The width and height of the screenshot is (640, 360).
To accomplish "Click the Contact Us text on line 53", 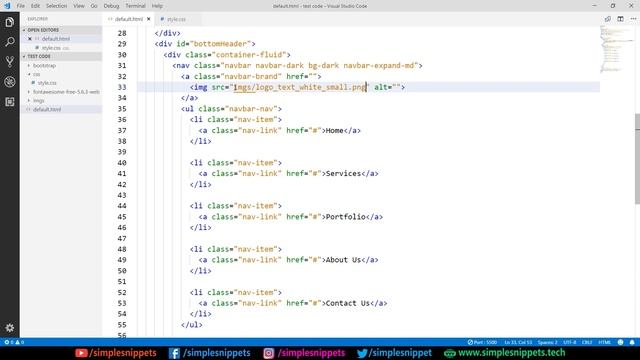I will (347, 303).
